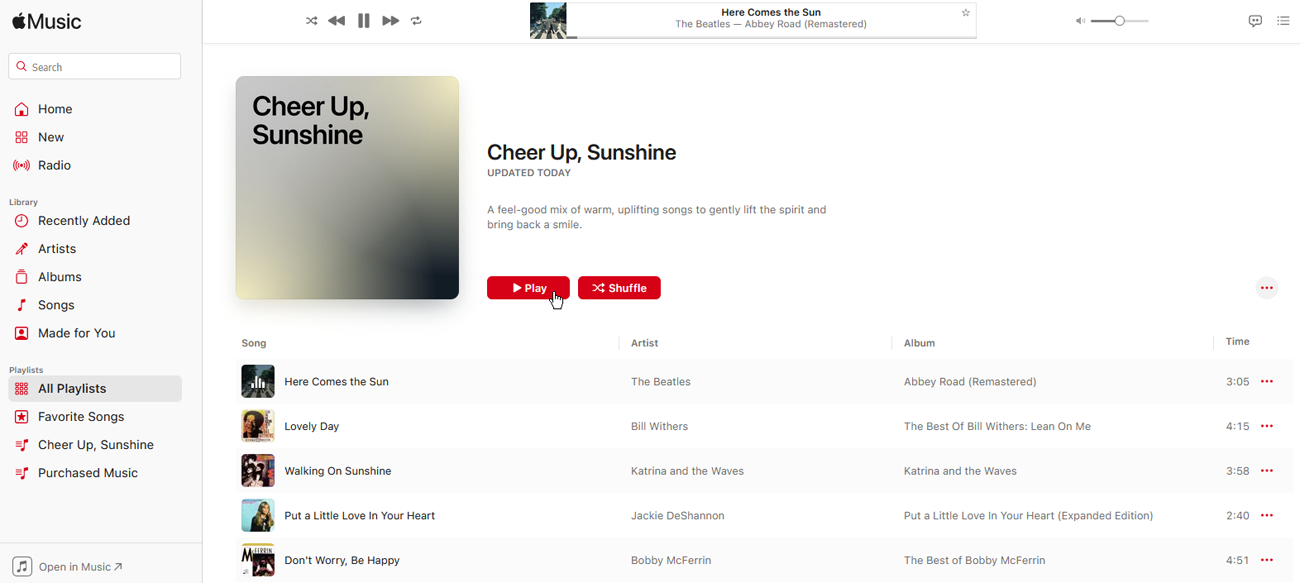Show the Playing Next queue icon

point(1283,21)
